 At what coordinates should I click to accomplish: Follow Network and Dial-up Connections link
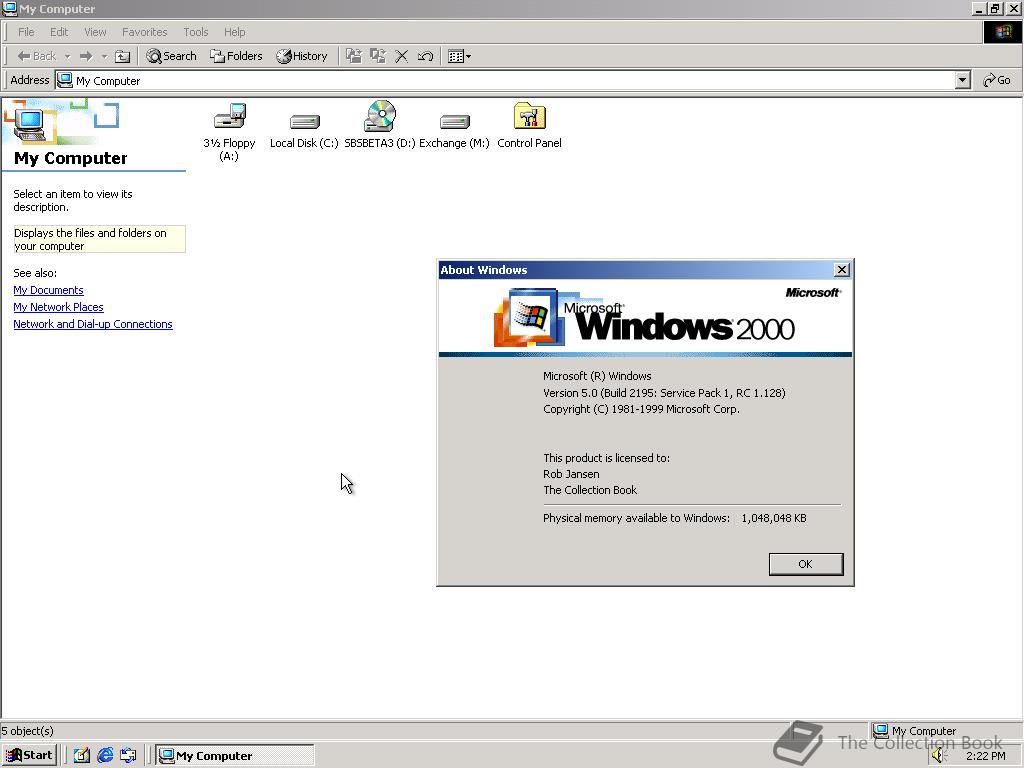click(x=93, y=324)
